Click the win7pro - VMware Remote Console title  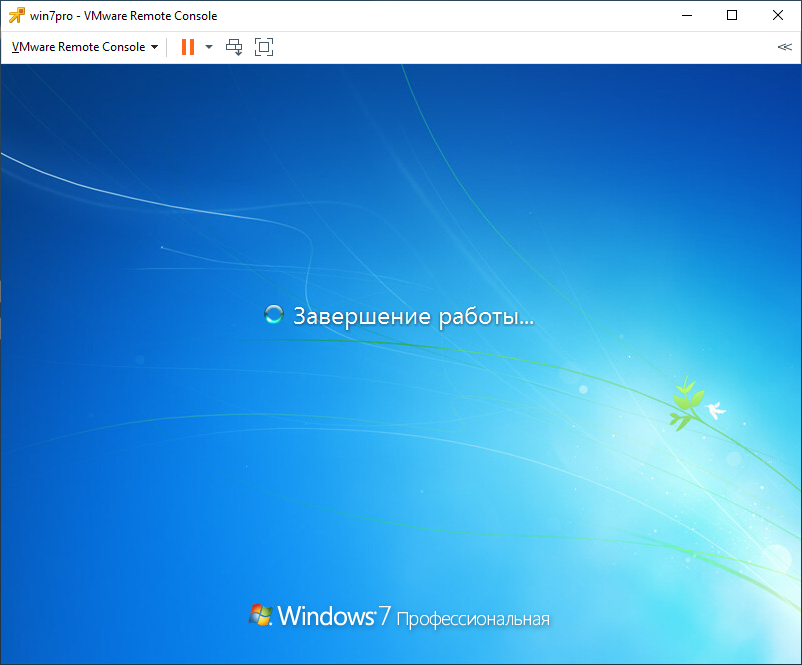(123, 16)
